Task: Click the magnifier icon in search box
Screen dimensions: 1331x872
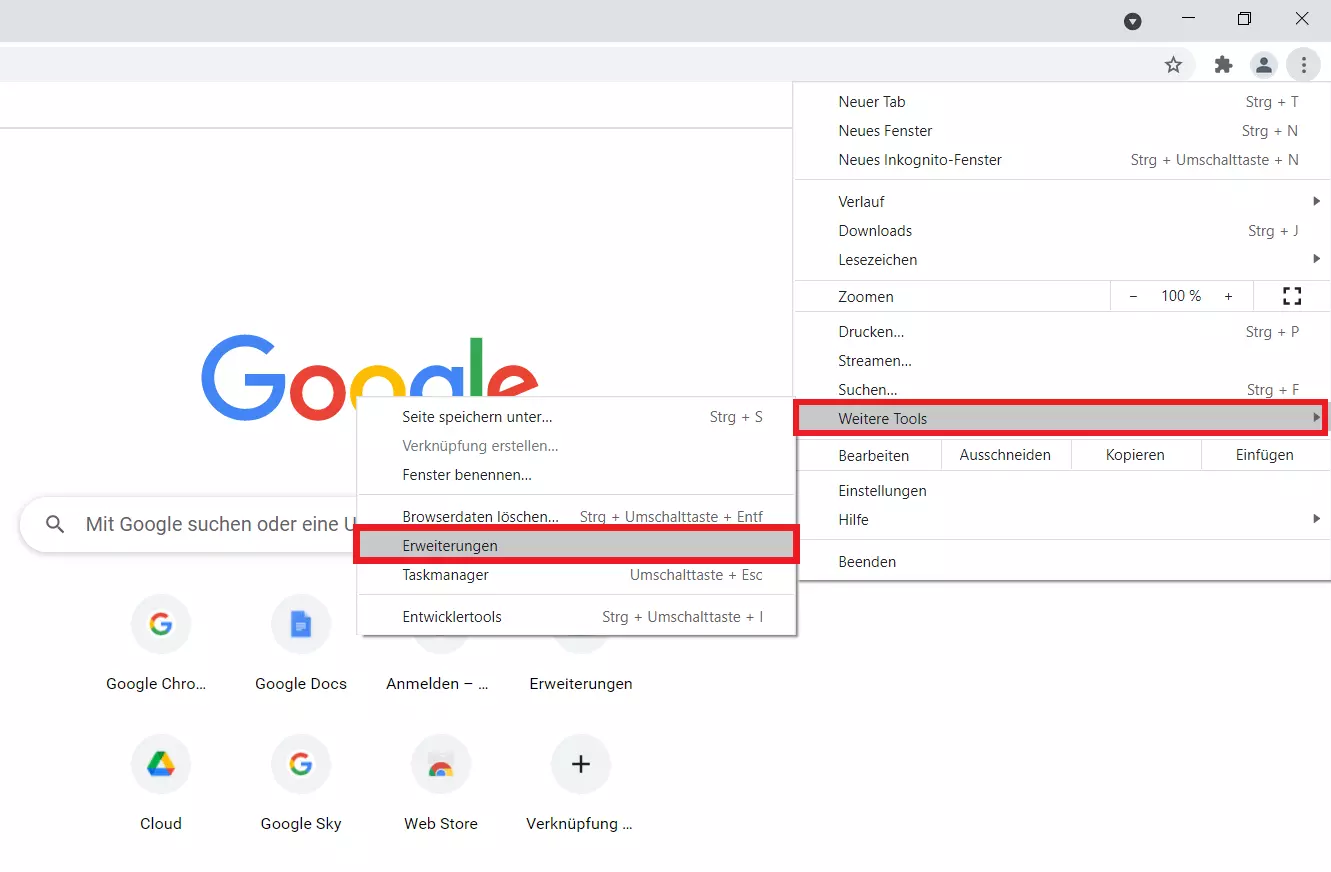Action: (x=56, y=525)
